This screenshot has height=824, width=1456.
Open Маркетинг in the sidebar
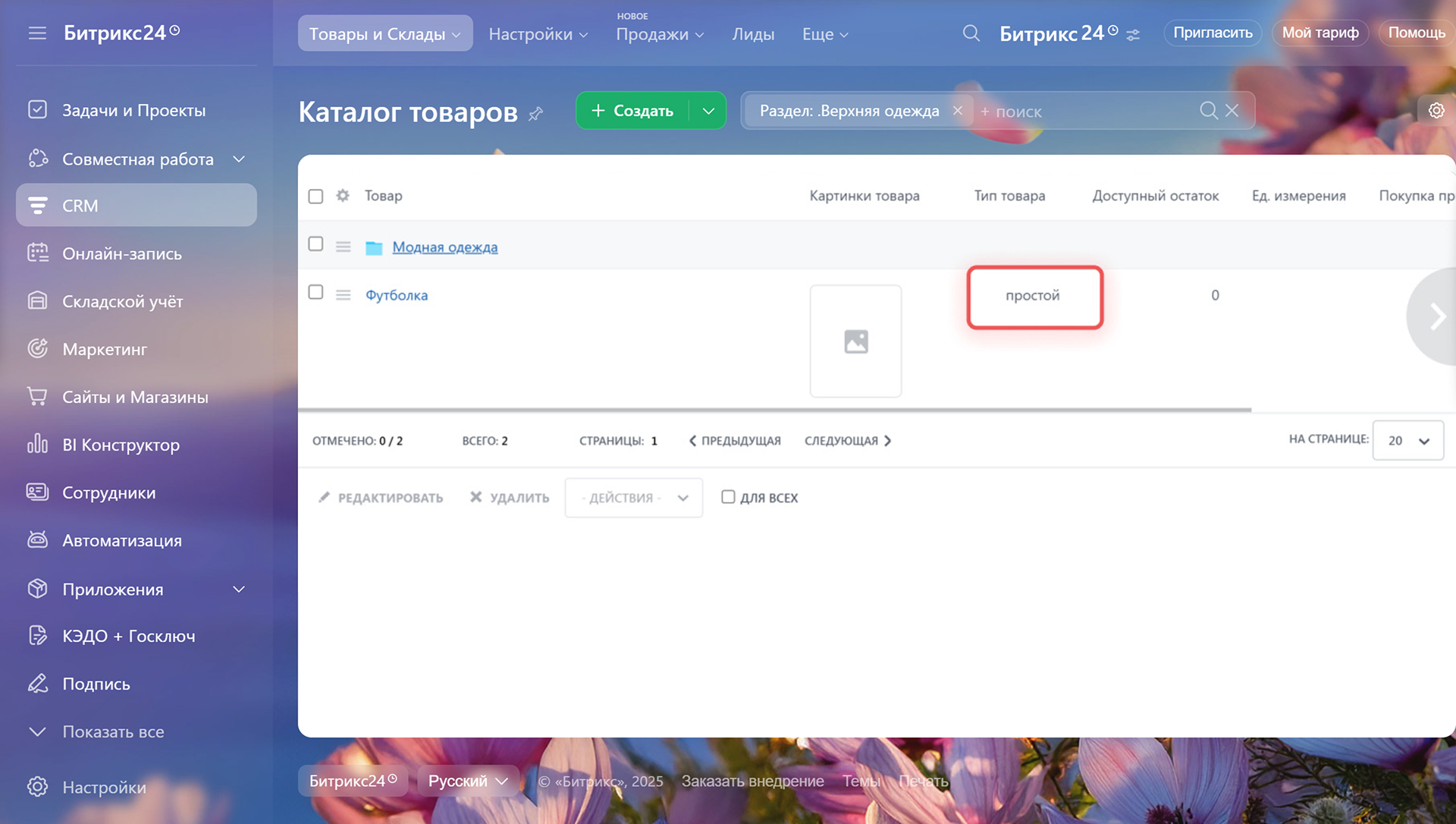pyautogui.click(x=105, y=349)
